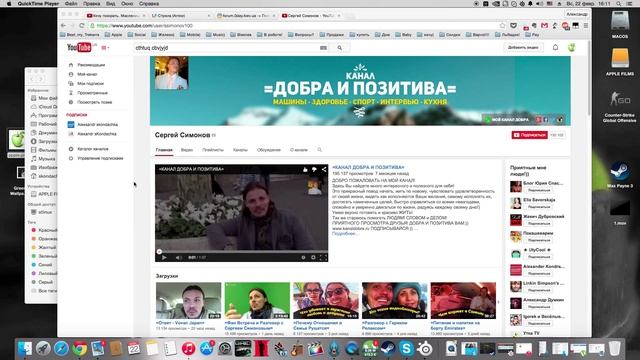Switch to the forum browser tab

click(x=245, y=16)
